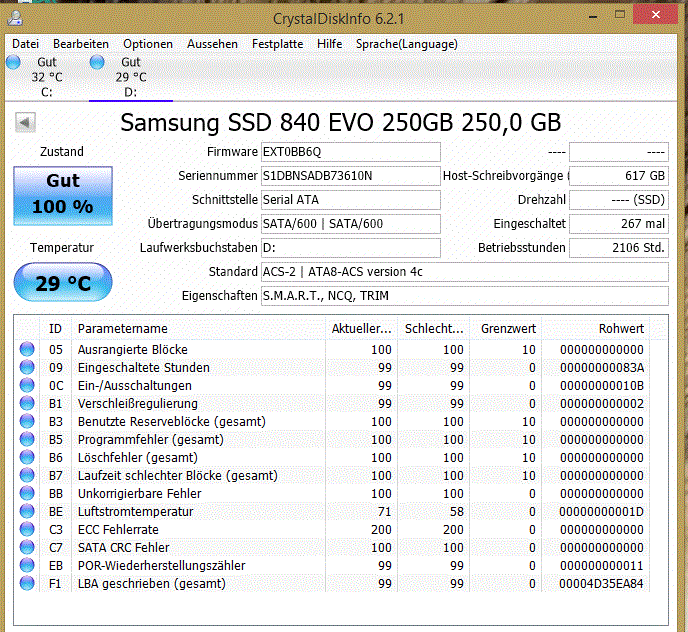688x632 pixels.
Task: Click status orb of Benutzte Reserveblöcke row
Action: (27, 421)
